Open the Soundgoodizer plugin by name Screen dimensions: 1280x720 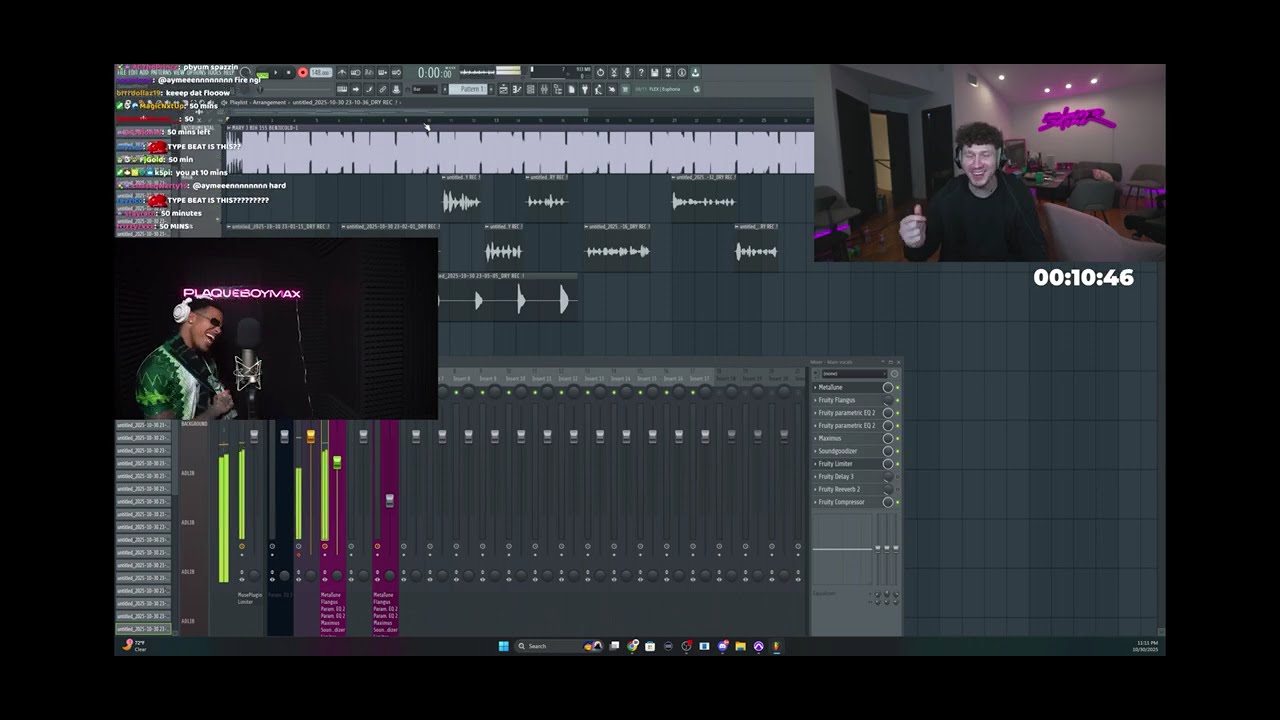[x=838, y=451]
